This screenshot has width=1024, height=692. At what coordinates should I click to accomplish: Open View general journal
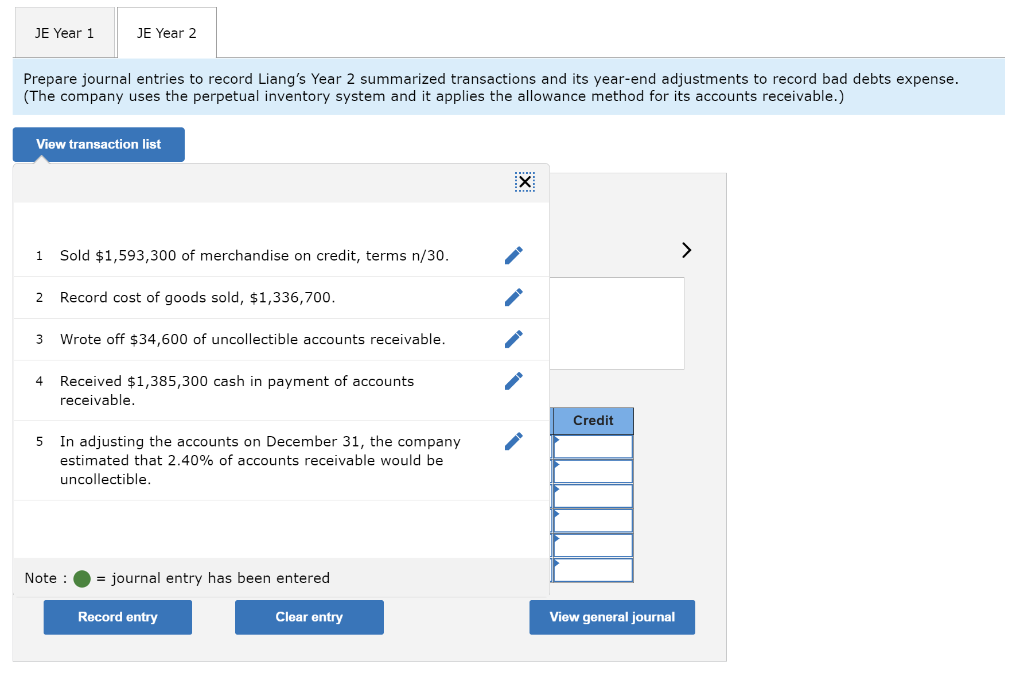(x=611, y=617)
